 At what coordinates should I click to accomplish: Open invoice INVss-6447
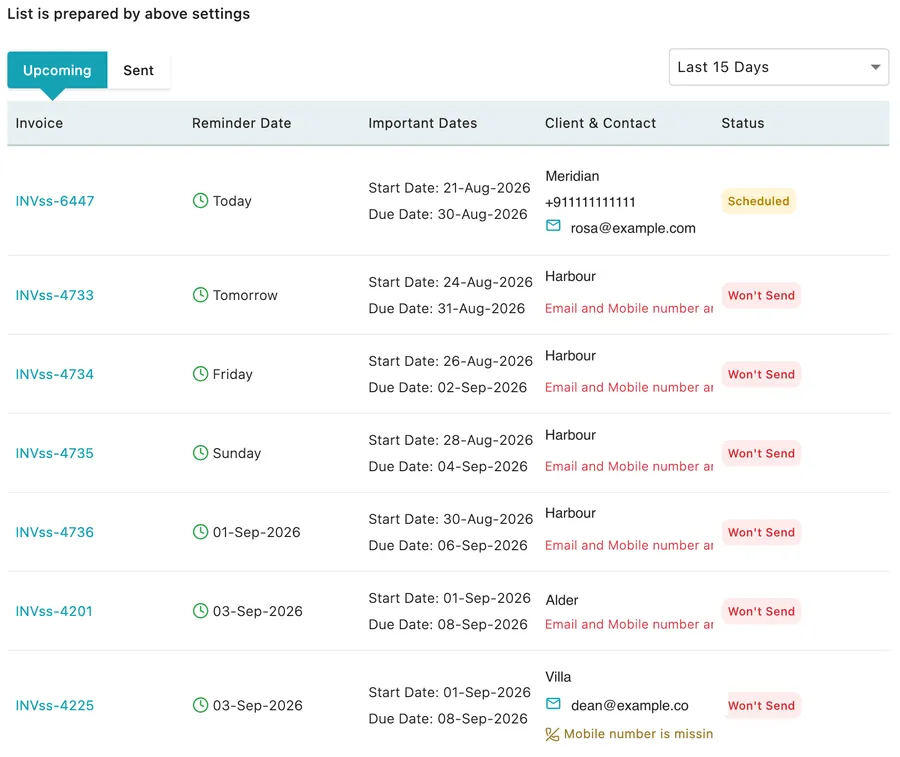[x=55, y=201]
